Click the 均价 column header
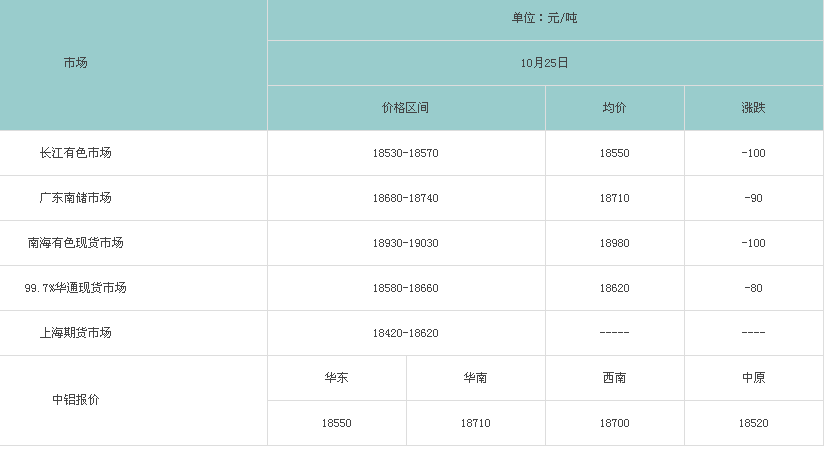The image size is (833, 452). point(614,108)
